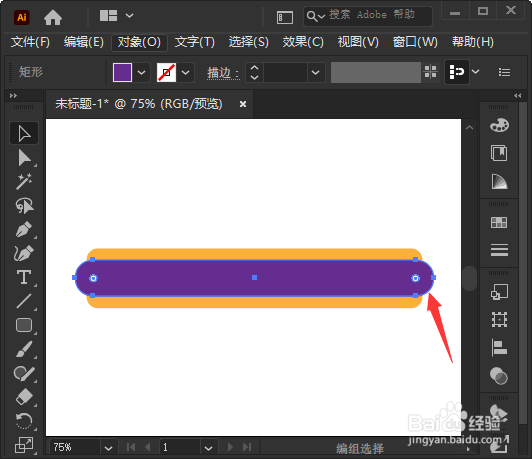Viewport: 532px width, 459px height.
Task: Open the 文字(T) menu
Action: click(194, 42)
